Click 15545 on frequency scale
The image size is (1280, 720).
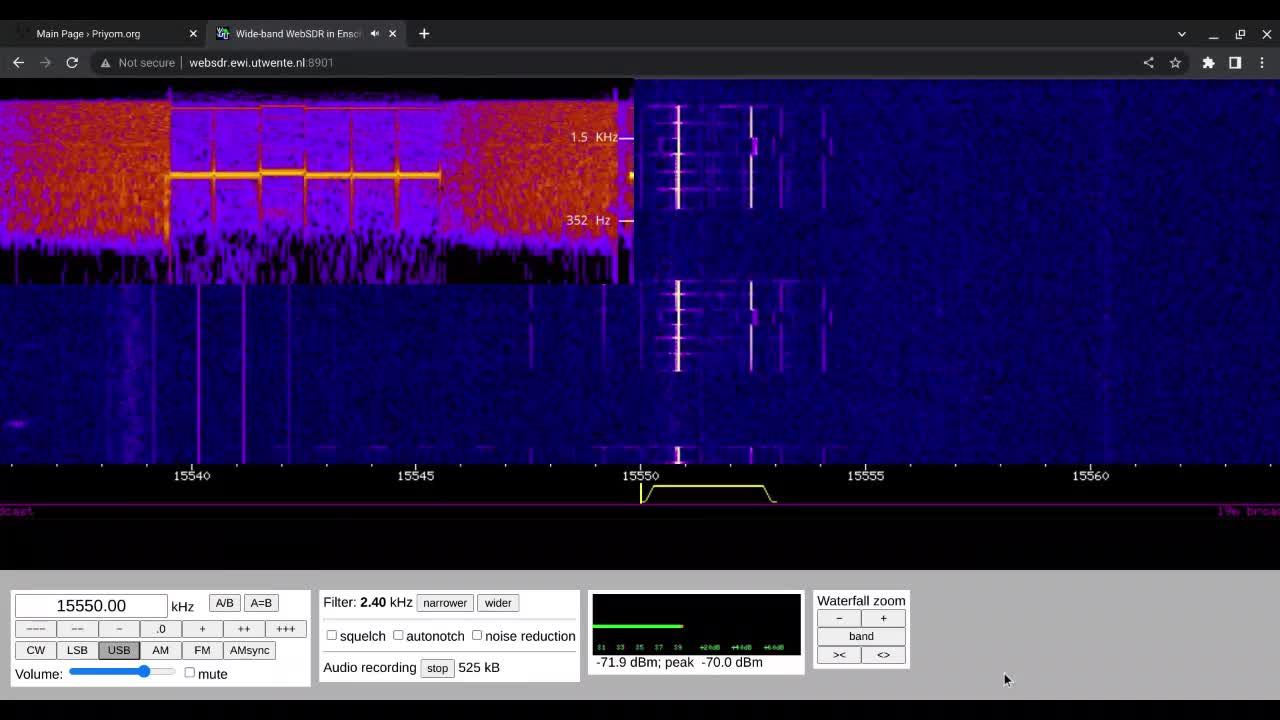(x=416, y=476)
